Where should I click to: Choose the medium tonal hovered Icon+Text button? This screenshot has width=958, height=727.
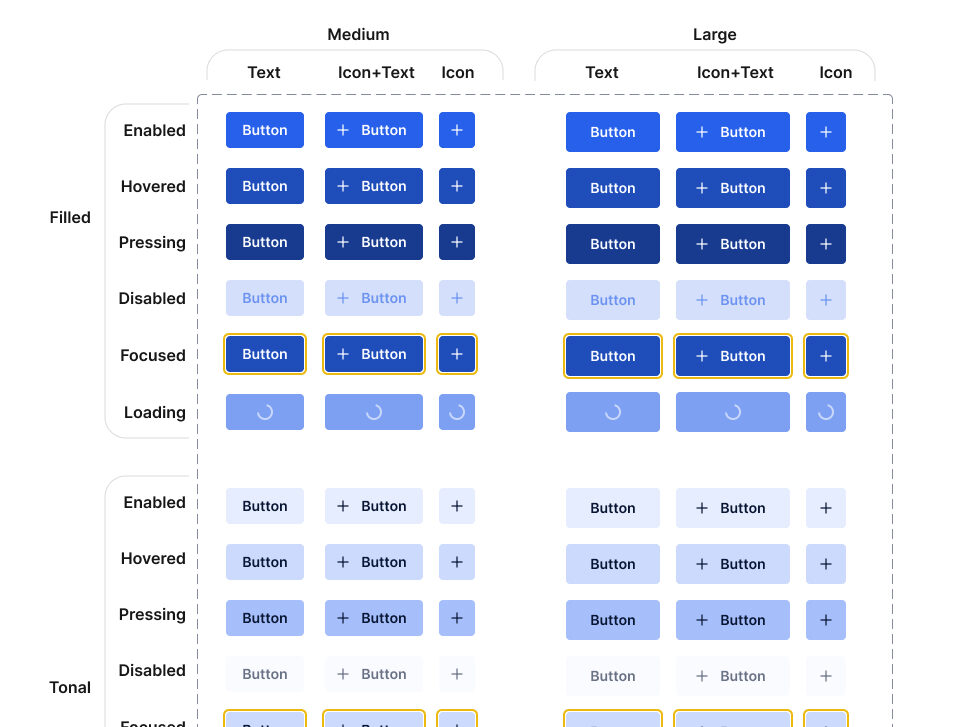coord(373,562)
